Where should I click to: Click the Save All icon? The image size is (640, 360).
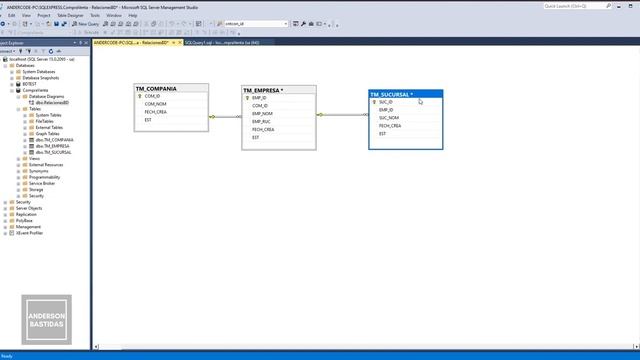pos(64,24)
